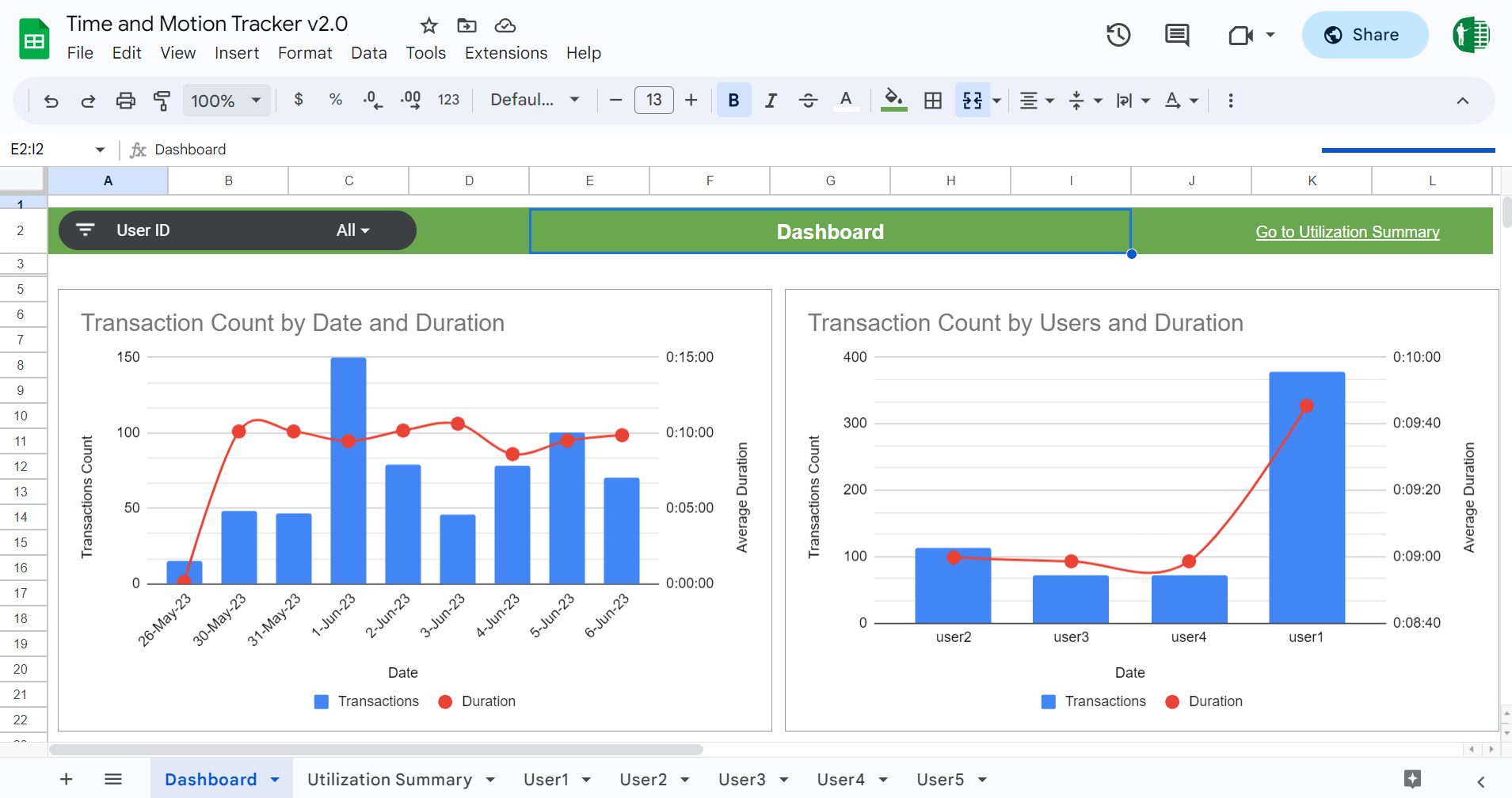This screenshot has height=798, width=1512.
Task: Click Go to Utilization Summary link
Action: [x=1347, y=232]
